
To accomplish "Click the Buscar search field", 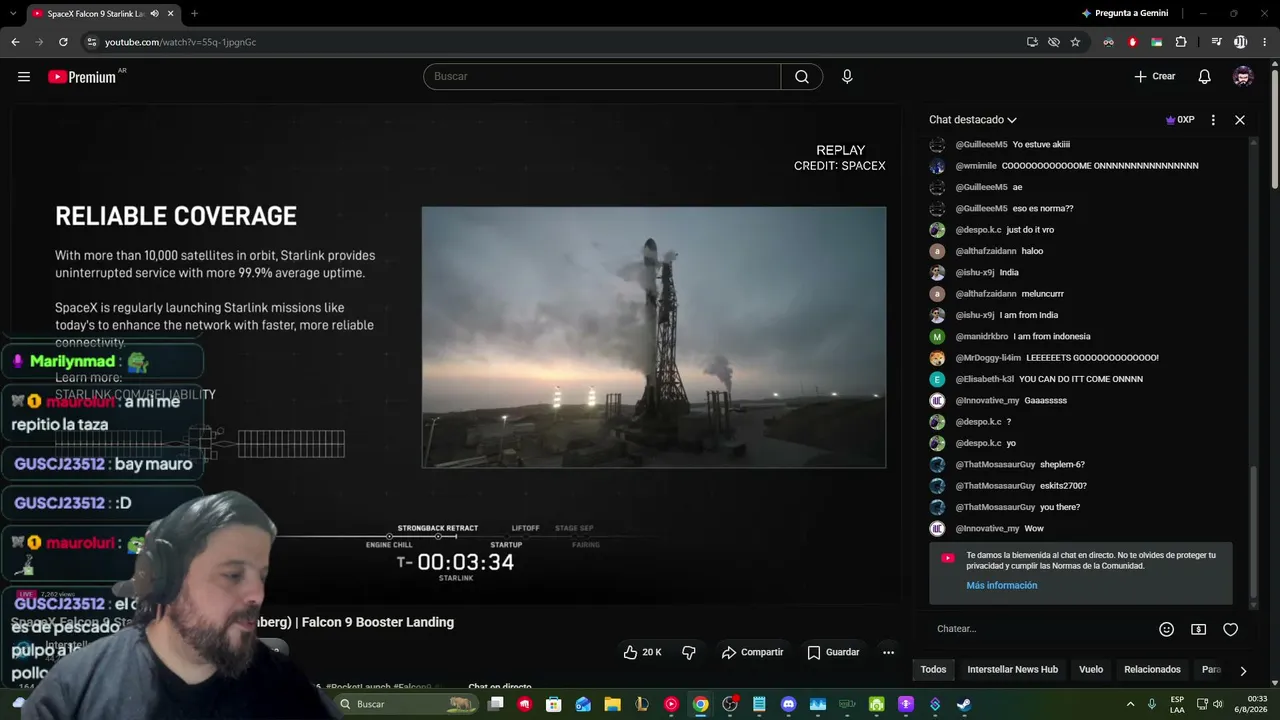I will click(602, 77).
